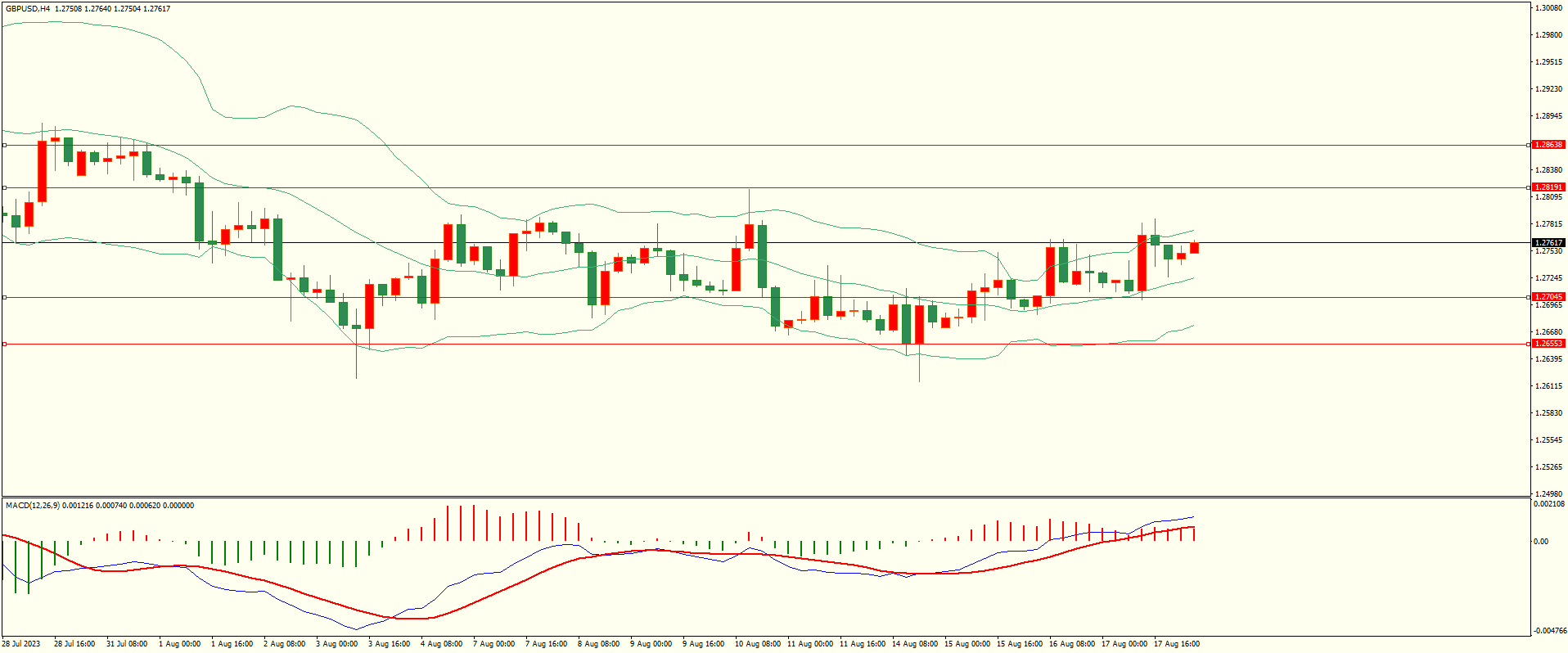Click the 1.28945 price scale label
1568x653 pixels.
1549,116
